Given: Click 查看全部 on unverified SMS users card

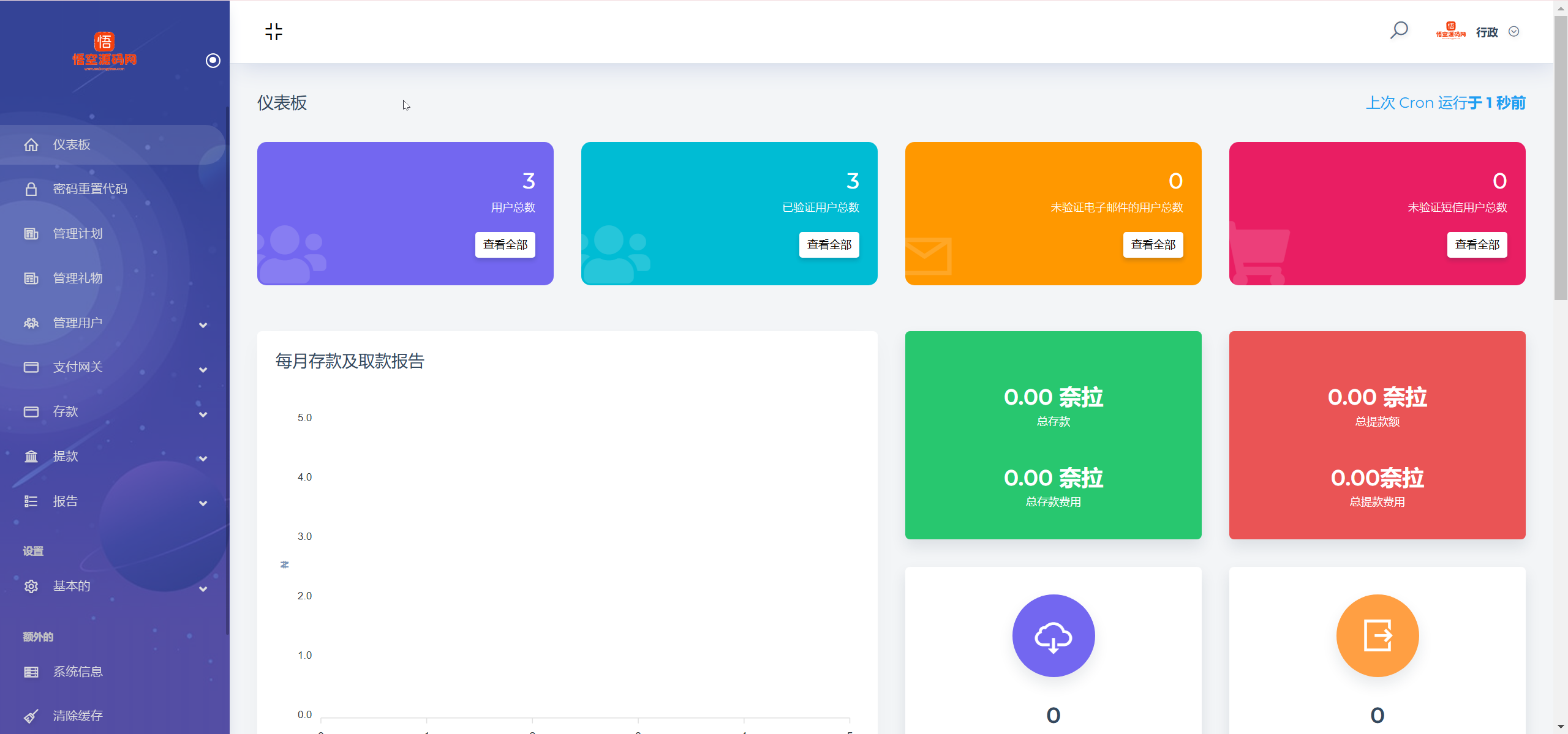Looking at the screenshot, I should [x=1477, y=245].
